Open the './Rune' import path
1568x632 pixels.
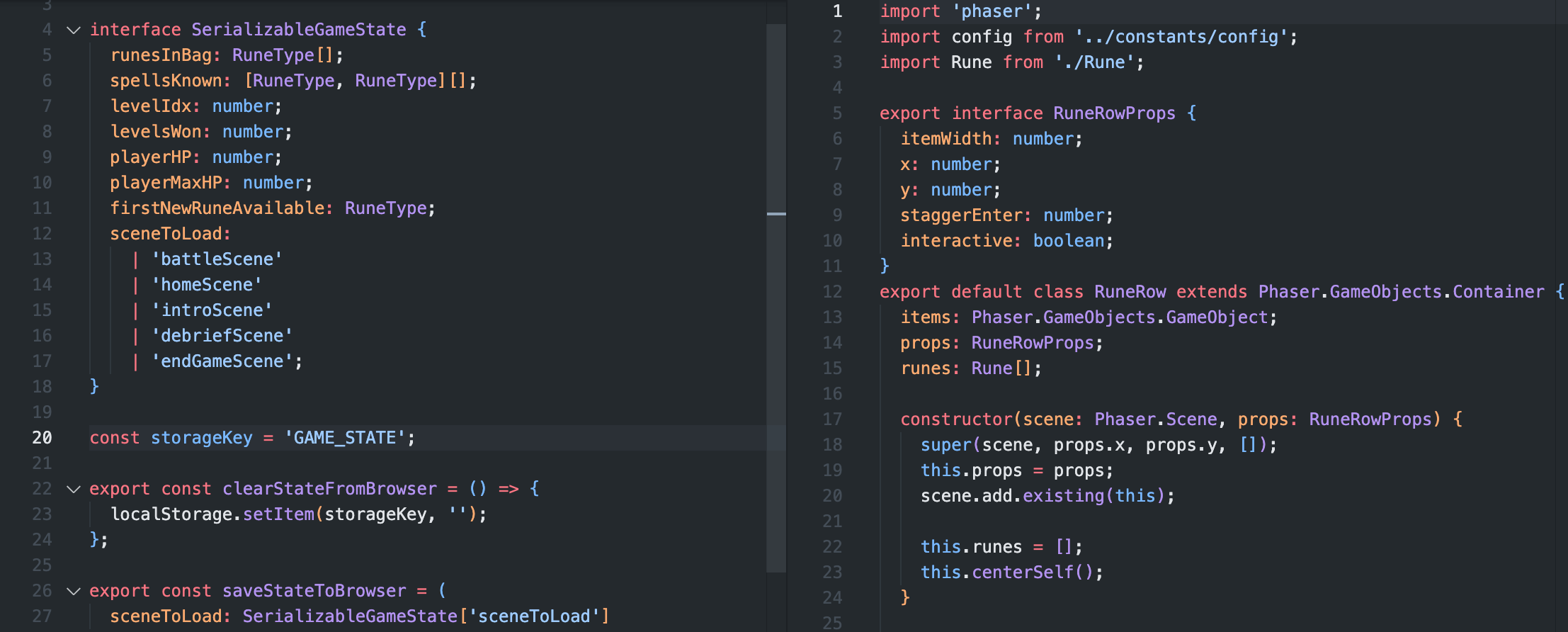point(1095,62)
